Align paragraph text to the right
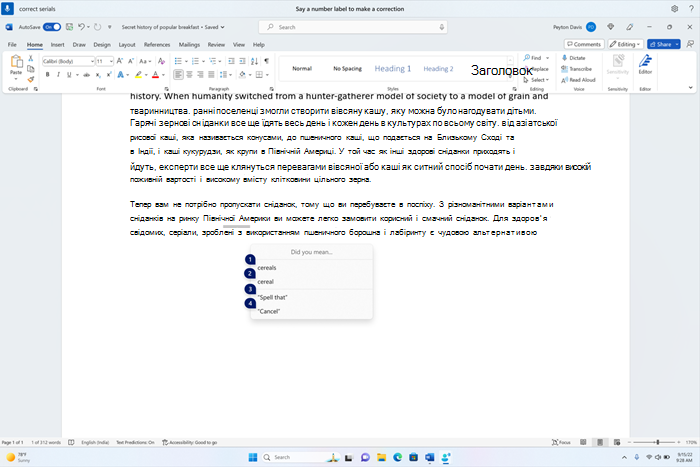The image size is (700, 467). (200, 75)
